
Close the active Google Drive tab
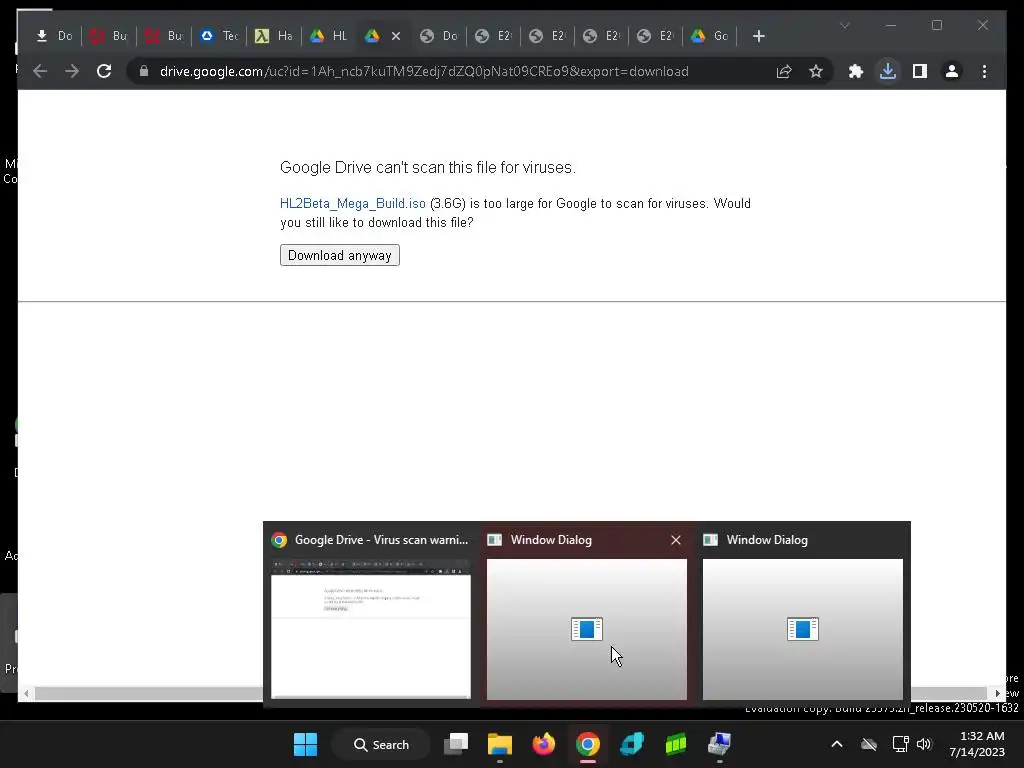click(396, 36)
